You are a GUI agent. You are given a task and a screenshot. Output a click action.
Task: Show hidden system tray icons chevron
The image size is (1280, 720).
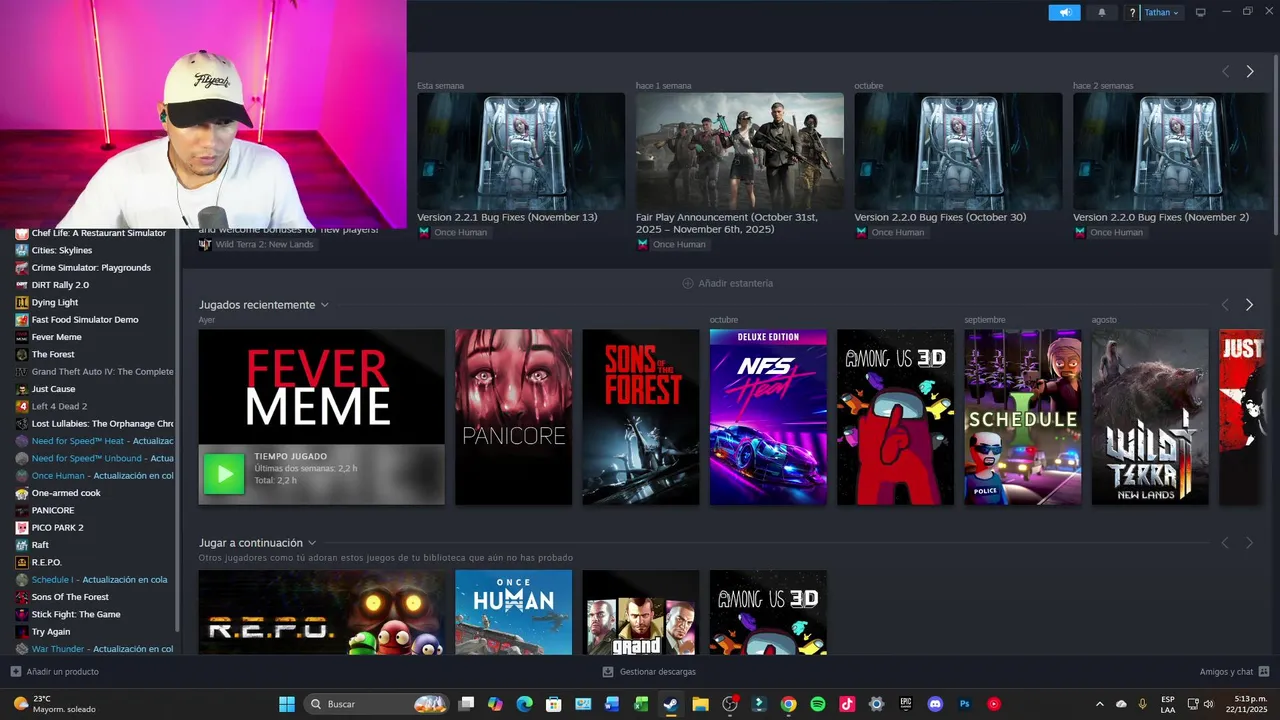pos(1100,704)
